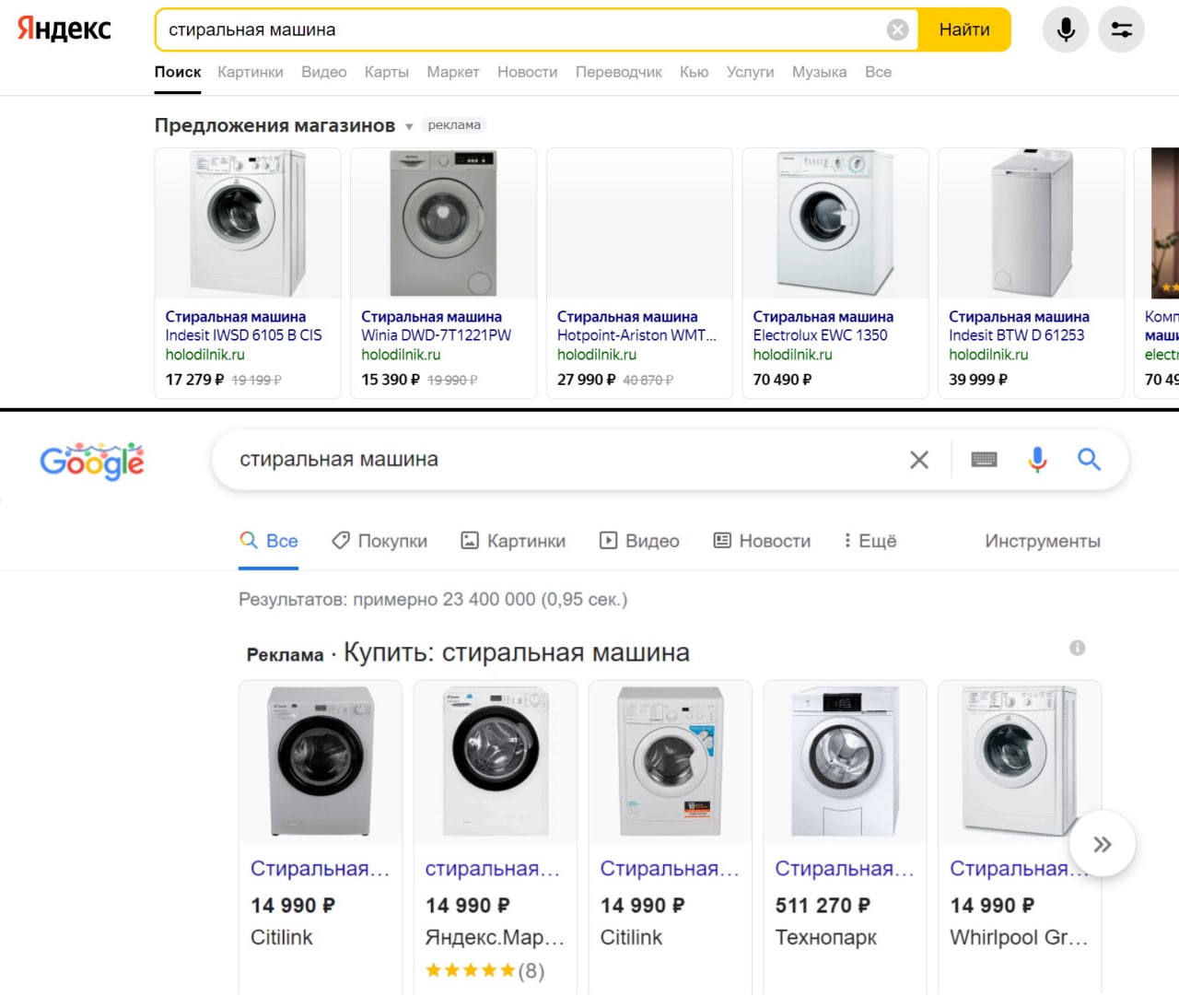Advance Google shopping carousel arrow

point(1103,844)
